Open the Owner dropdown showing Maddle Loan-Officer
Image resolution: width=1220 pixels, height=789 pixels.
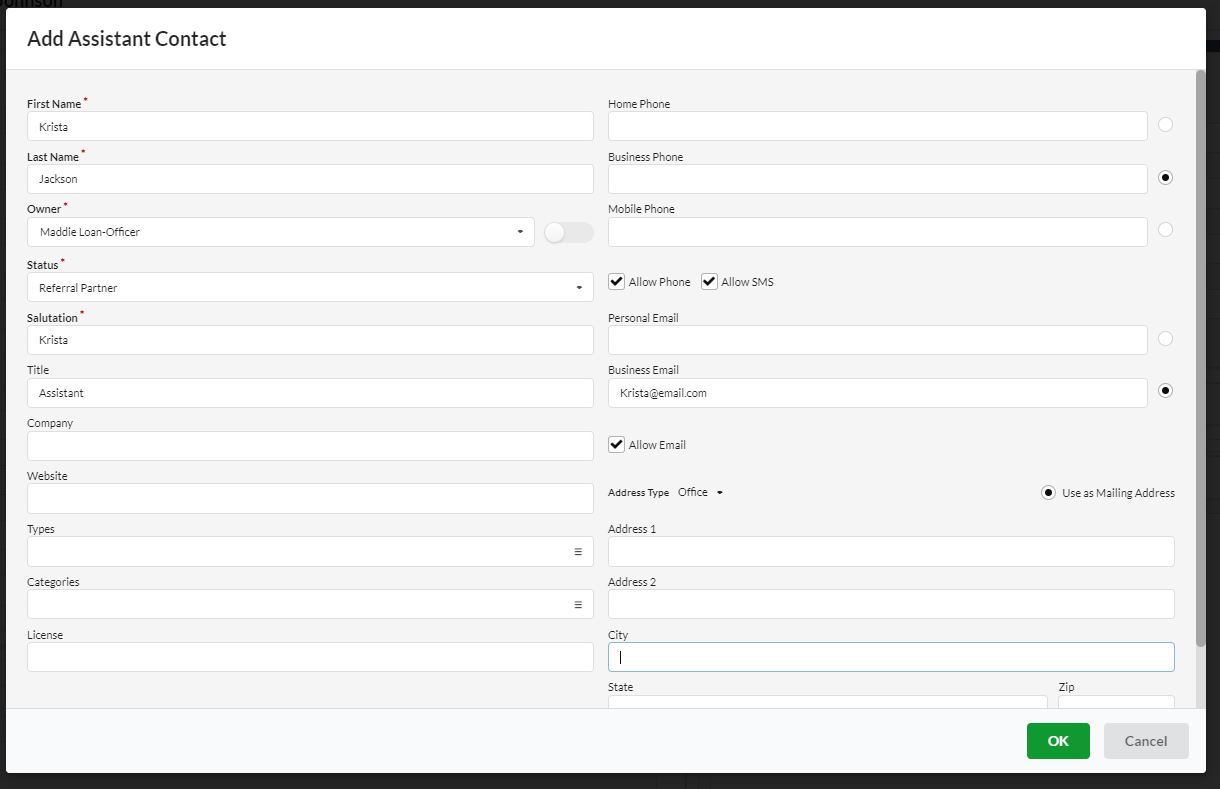tap(522, 232)
